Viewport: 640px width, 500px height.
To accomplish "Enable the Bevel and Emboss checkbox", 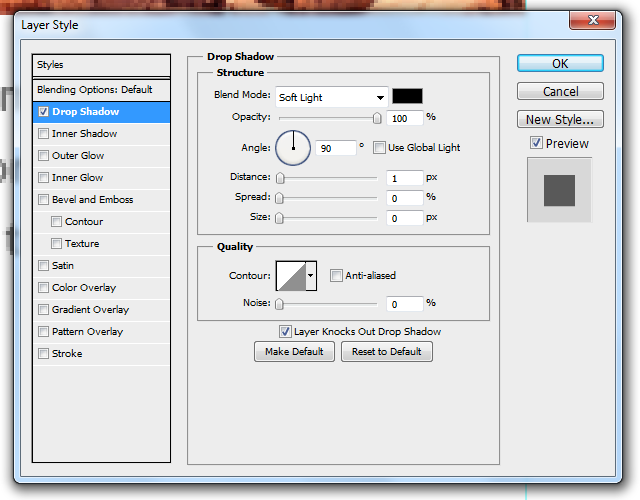I will coord(43,200).
